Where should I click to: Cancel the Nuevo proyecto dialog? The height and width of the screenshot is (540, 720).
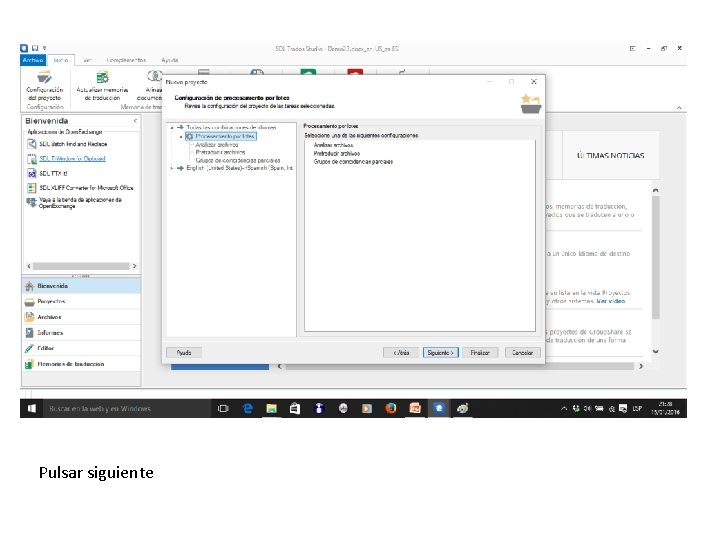[523, 353]
